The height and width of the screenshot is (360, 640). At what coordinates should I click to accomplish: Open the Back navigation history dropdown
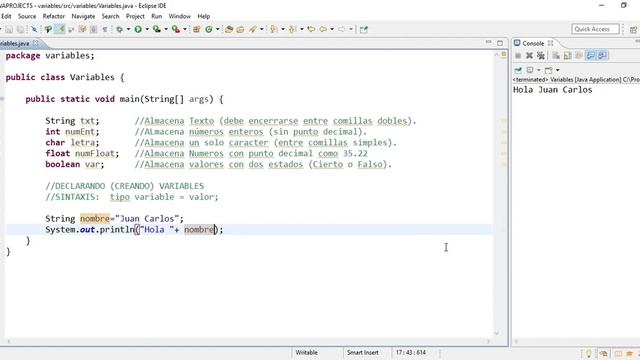point(332,29)
